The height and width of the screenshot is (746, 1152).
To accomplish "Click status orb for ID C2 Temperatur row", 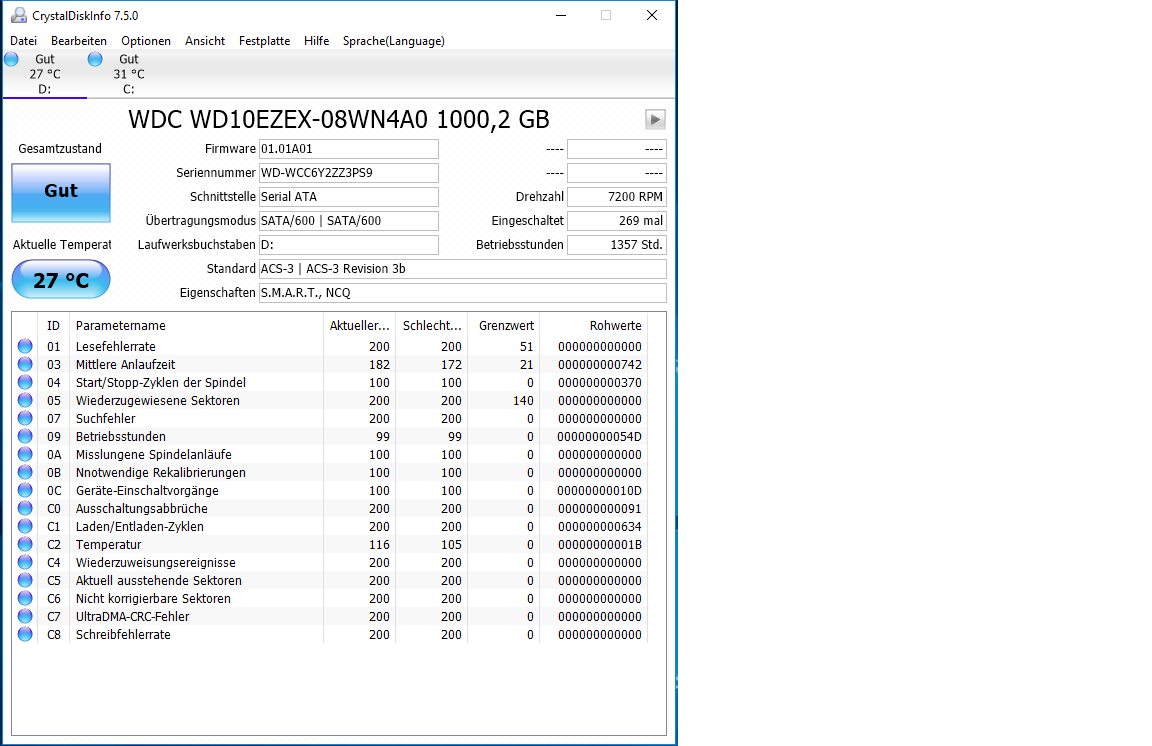I will (x=25, y=545).
